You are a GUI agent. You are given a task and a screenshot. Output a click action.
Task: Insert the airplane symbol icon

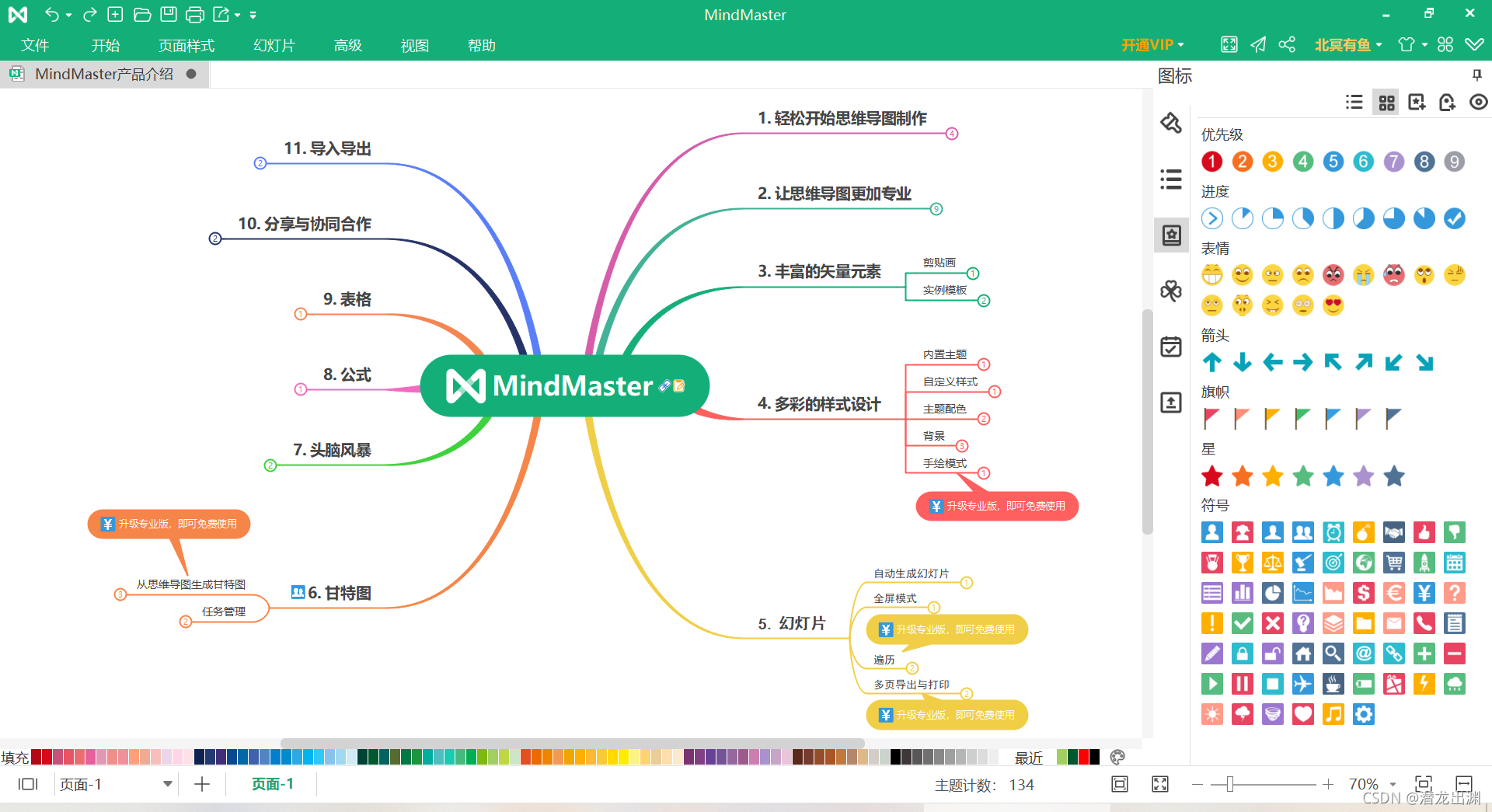1303,684
